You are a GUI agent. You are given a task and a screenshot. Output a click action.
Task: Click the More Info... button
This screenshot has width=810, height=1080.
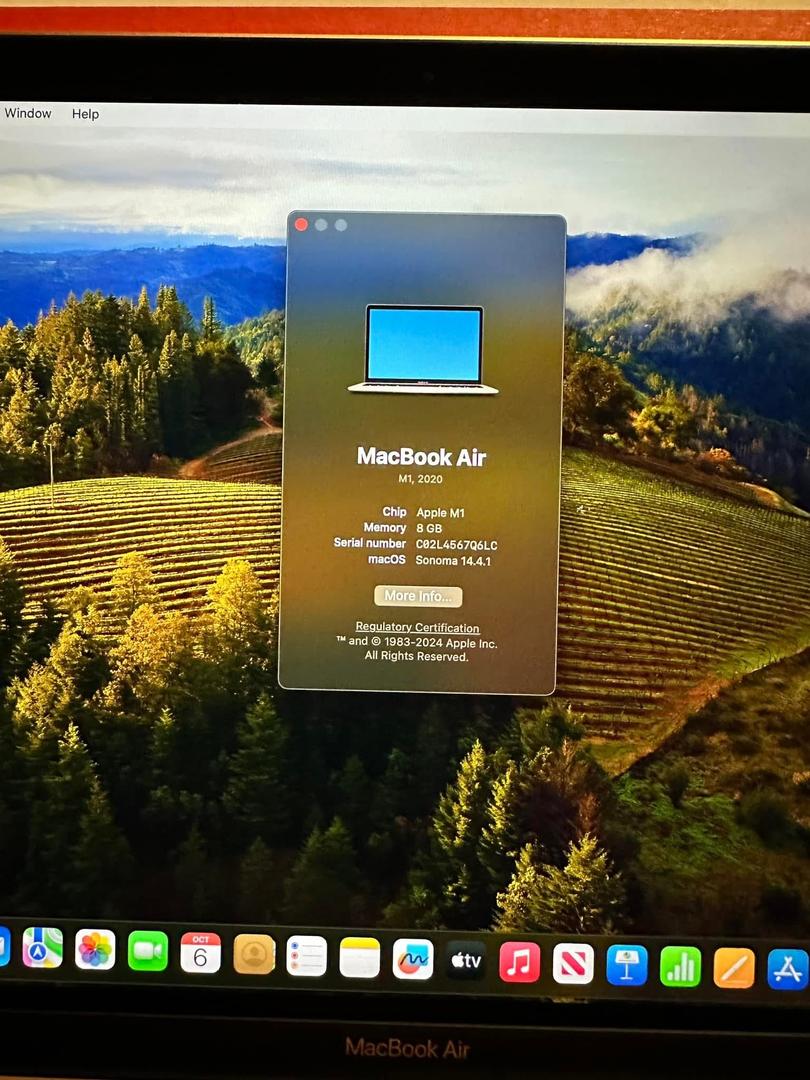click(418, 596)
